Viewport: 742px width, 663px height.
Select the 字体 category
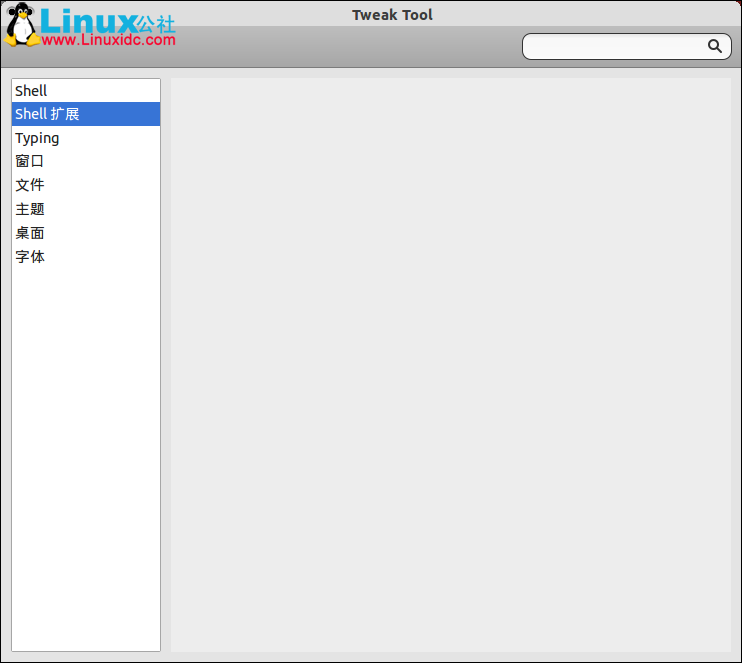86,257
